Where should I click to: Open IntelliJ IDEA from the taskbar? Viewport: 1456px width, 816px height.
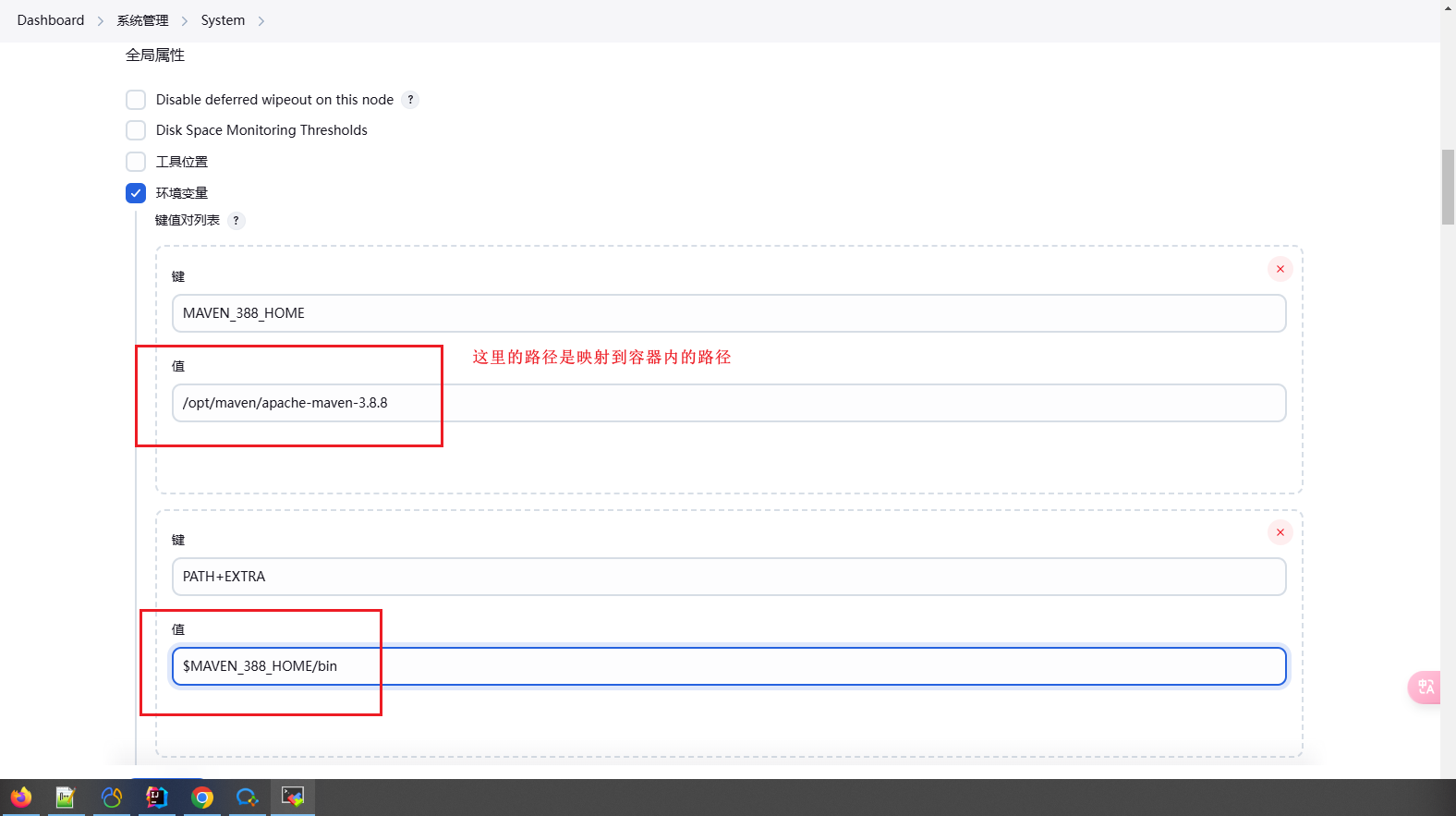(157, 797)
